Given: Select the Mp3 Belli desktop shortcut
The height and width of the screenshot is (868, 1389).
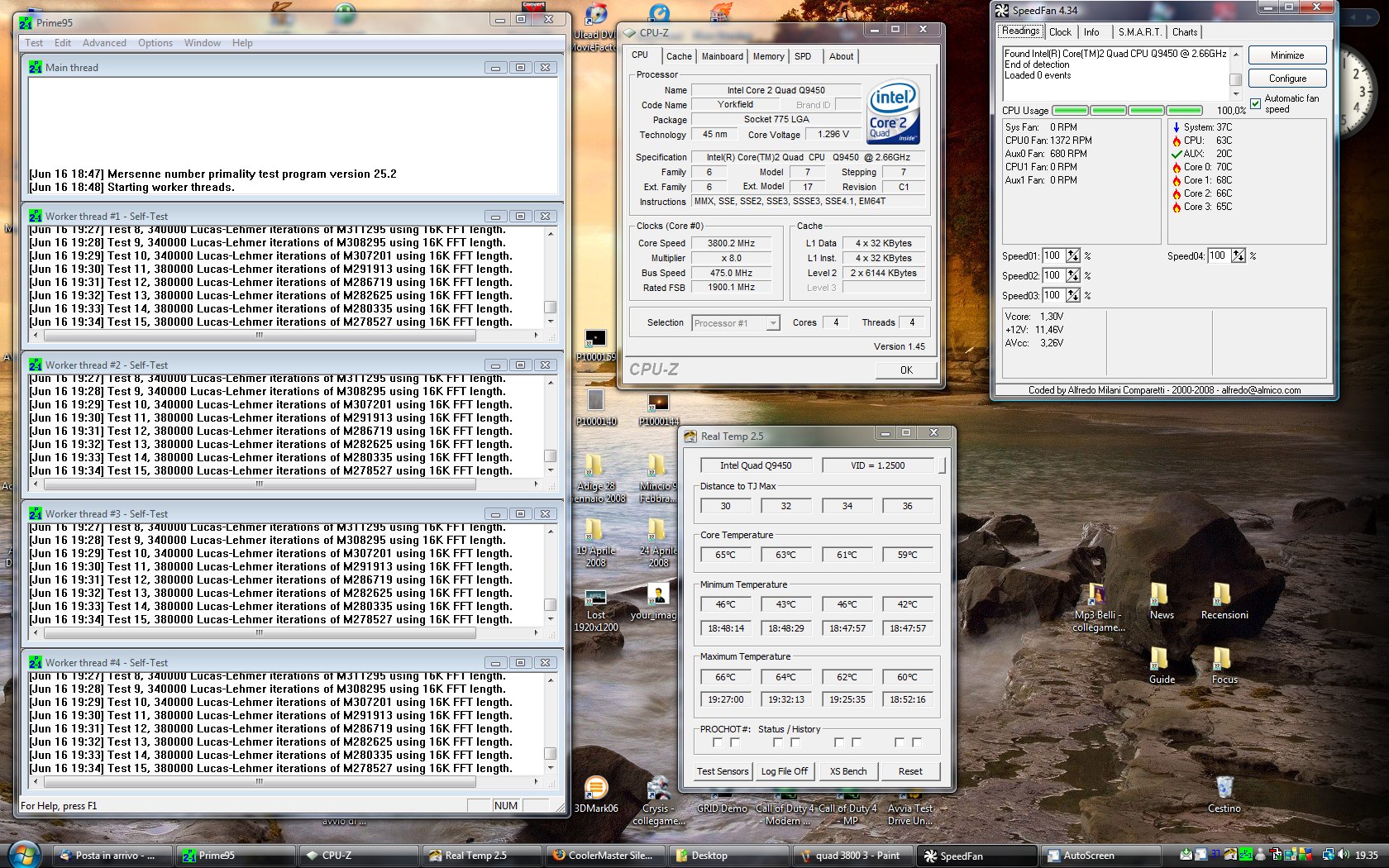Looking at the screenshot, I should click(x=1098, y=608).
